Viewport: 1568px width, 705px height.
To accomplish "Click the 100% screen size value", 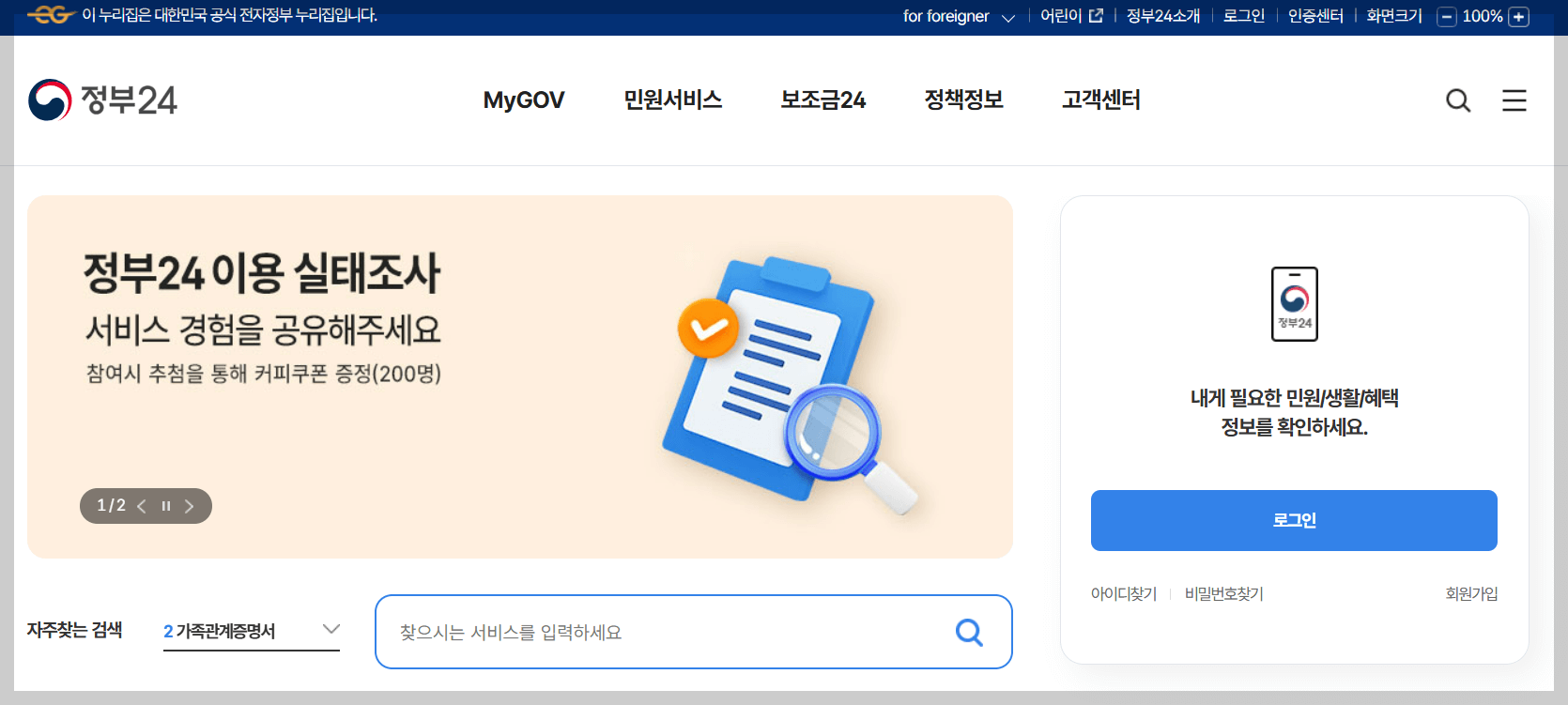I will (x=1483, y=16).
